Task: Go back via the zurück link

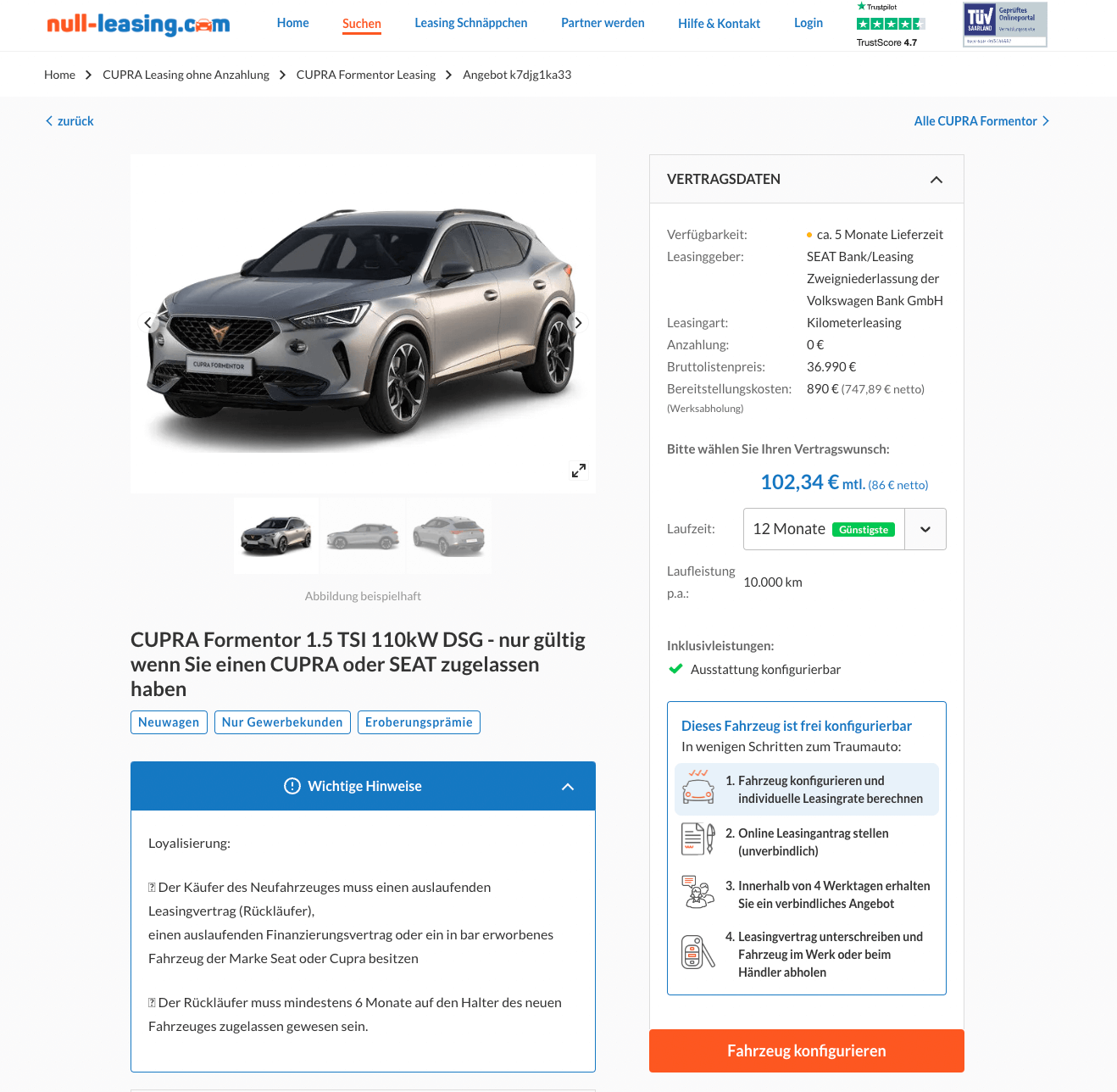Action: (69, 121)
